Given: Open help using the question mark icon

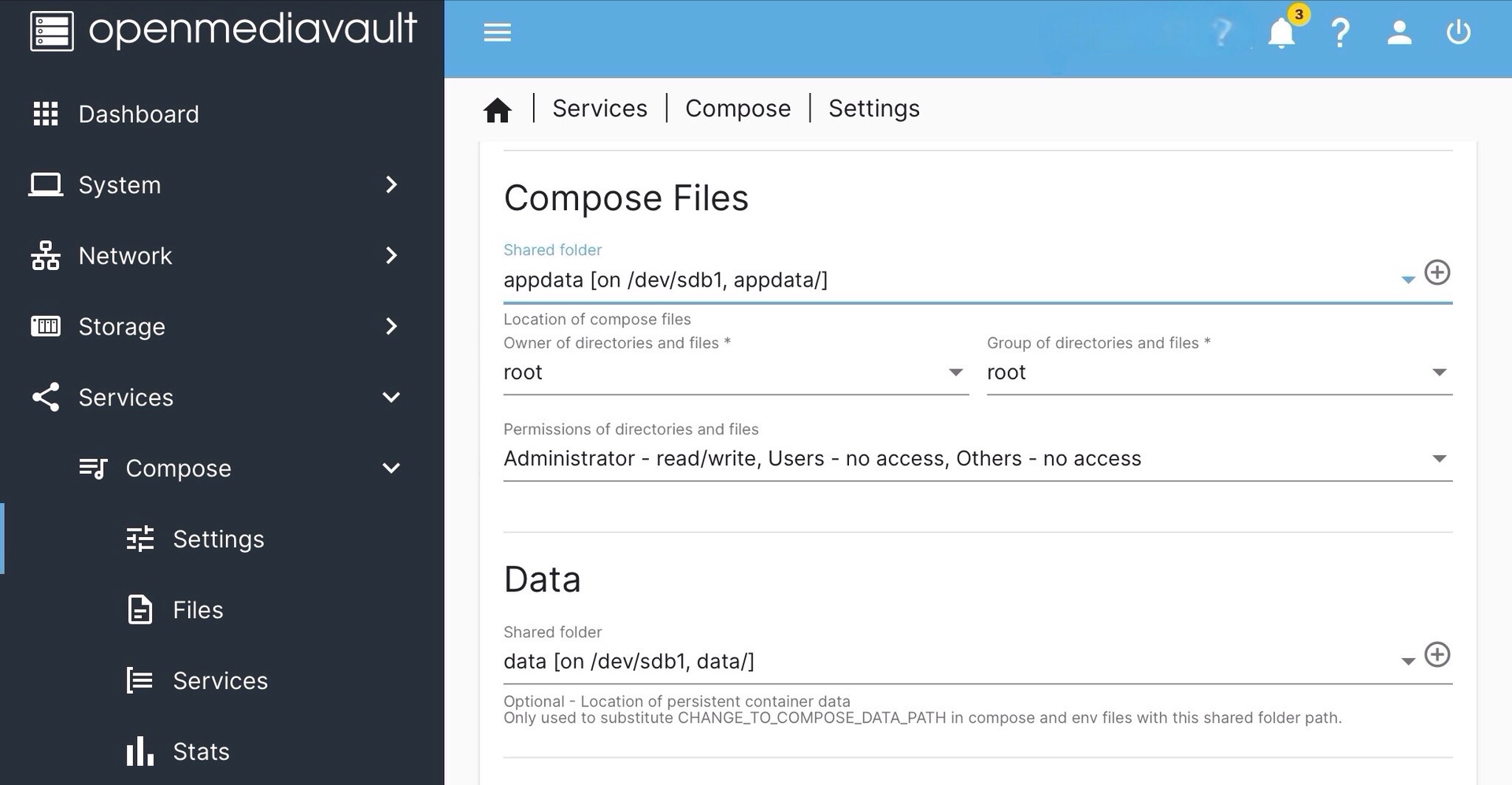Looking at the screenshot, I should pos(1340,32).
